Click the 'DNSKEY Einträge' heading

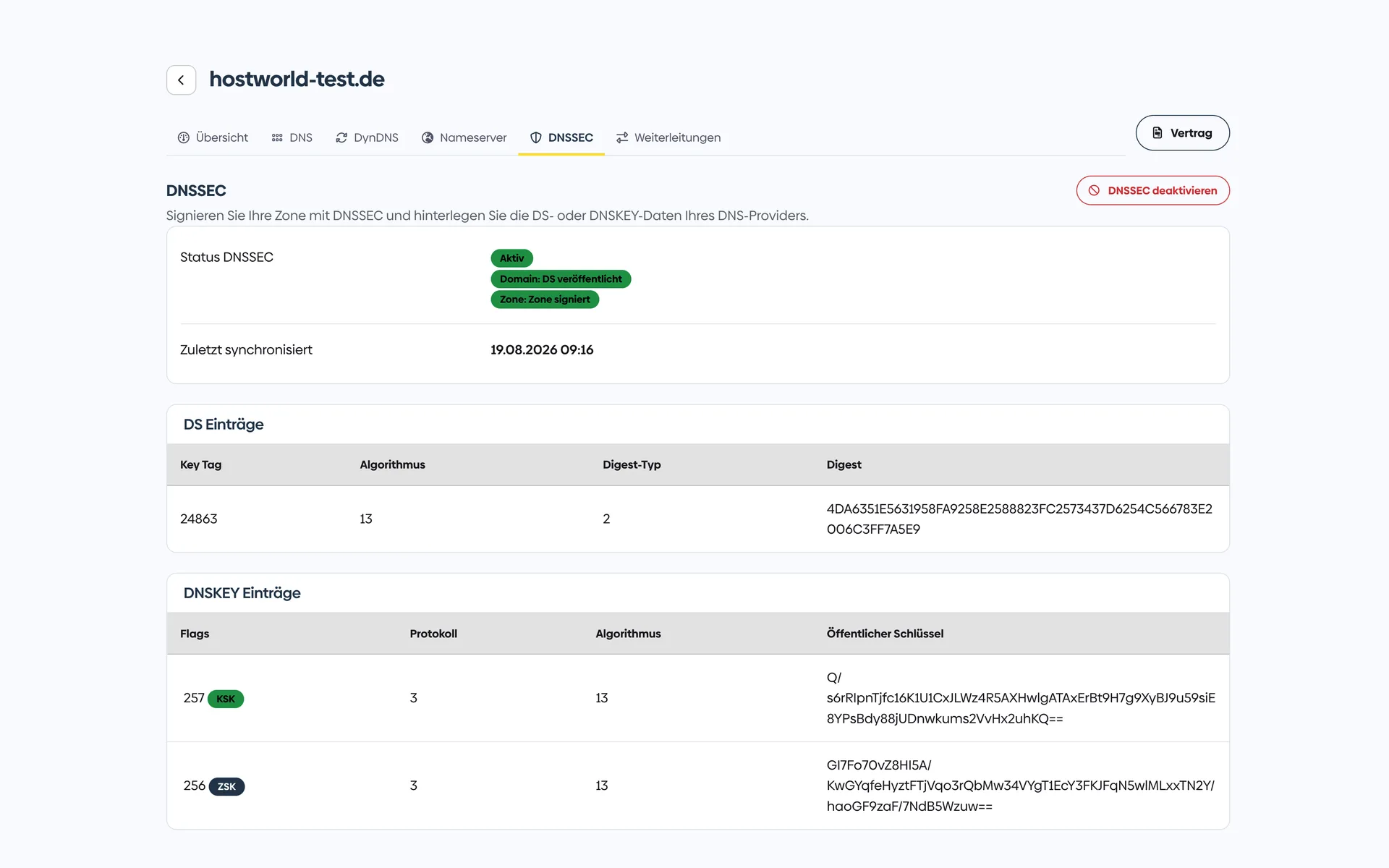tap(242, 593)
